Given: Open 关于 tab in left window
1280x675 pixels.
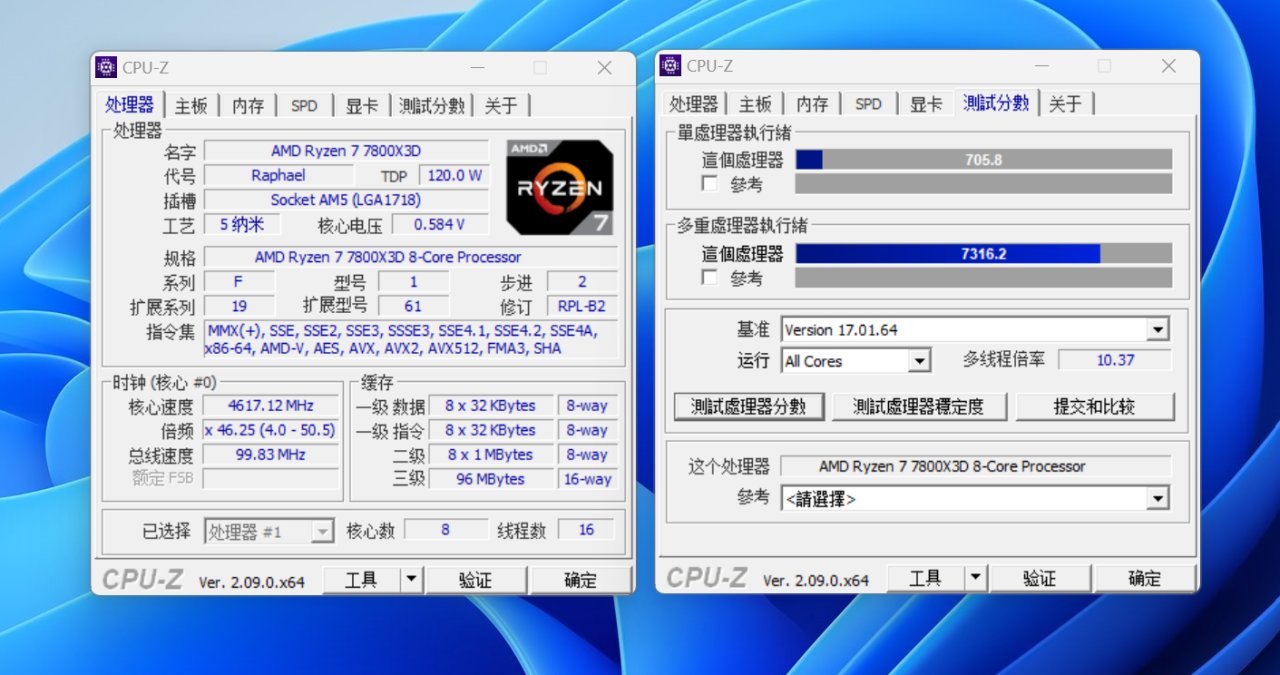Looking at the screenshot, I should click(x=501, y=106).
